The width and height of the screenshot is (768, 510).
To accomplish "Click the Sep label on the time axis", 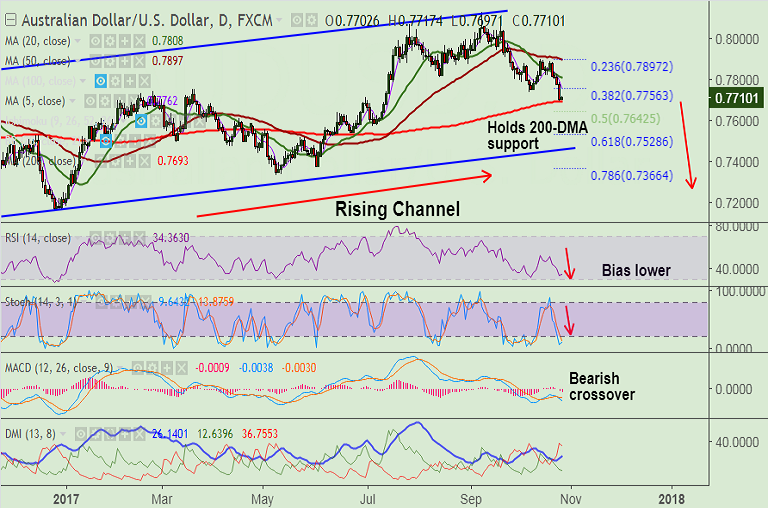I will pos(471,499).
